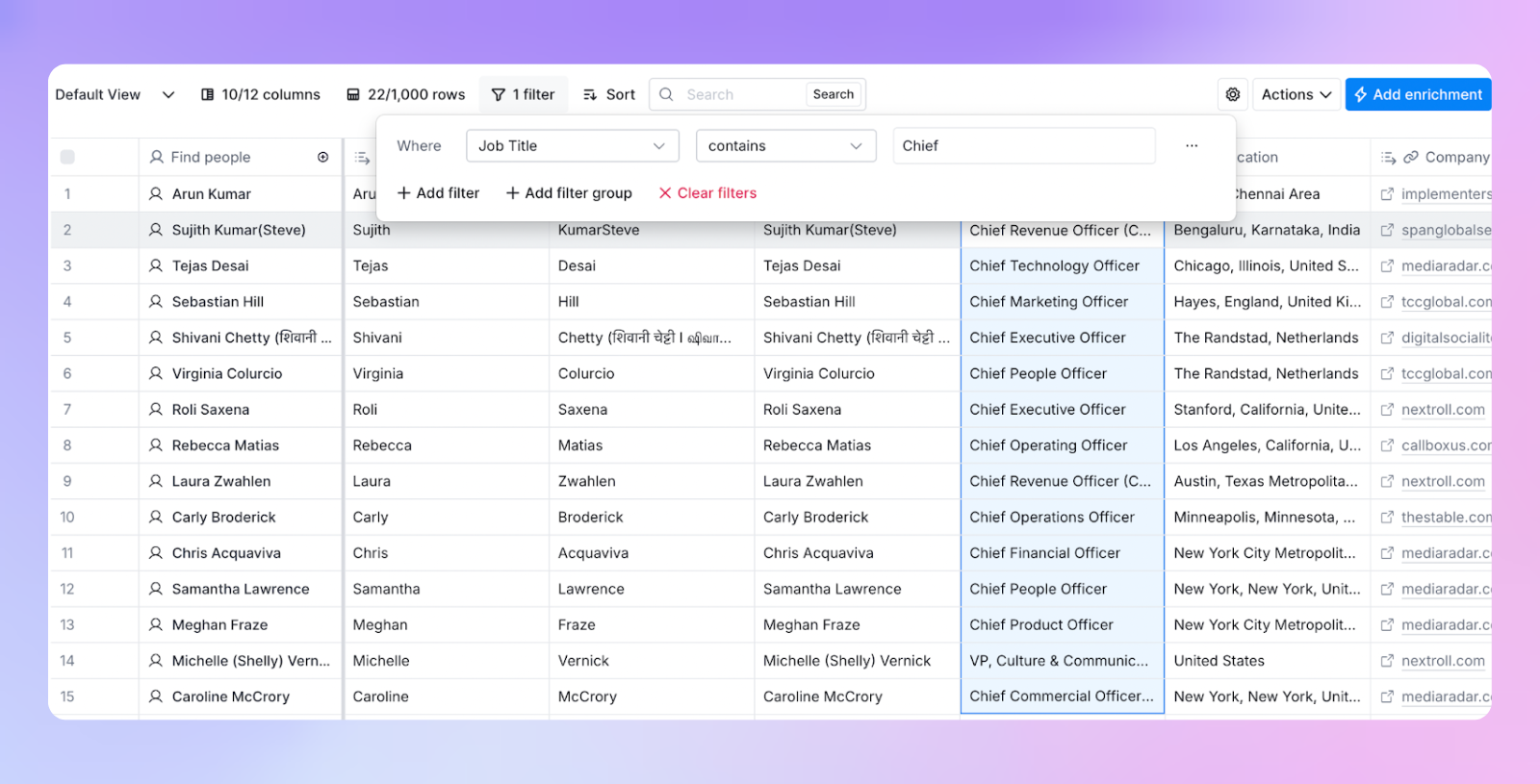Click person icon beside Laura Zwahlen
The height and width of the screenshot is (784, 1540).
pos(156,481)
